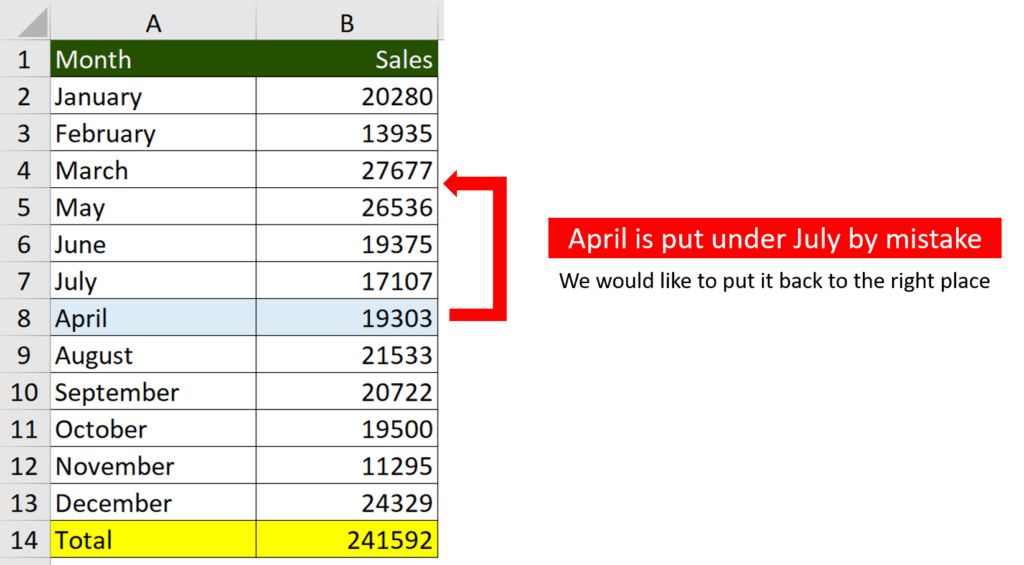
Task: Click sales value 11295
Action: 347,466
